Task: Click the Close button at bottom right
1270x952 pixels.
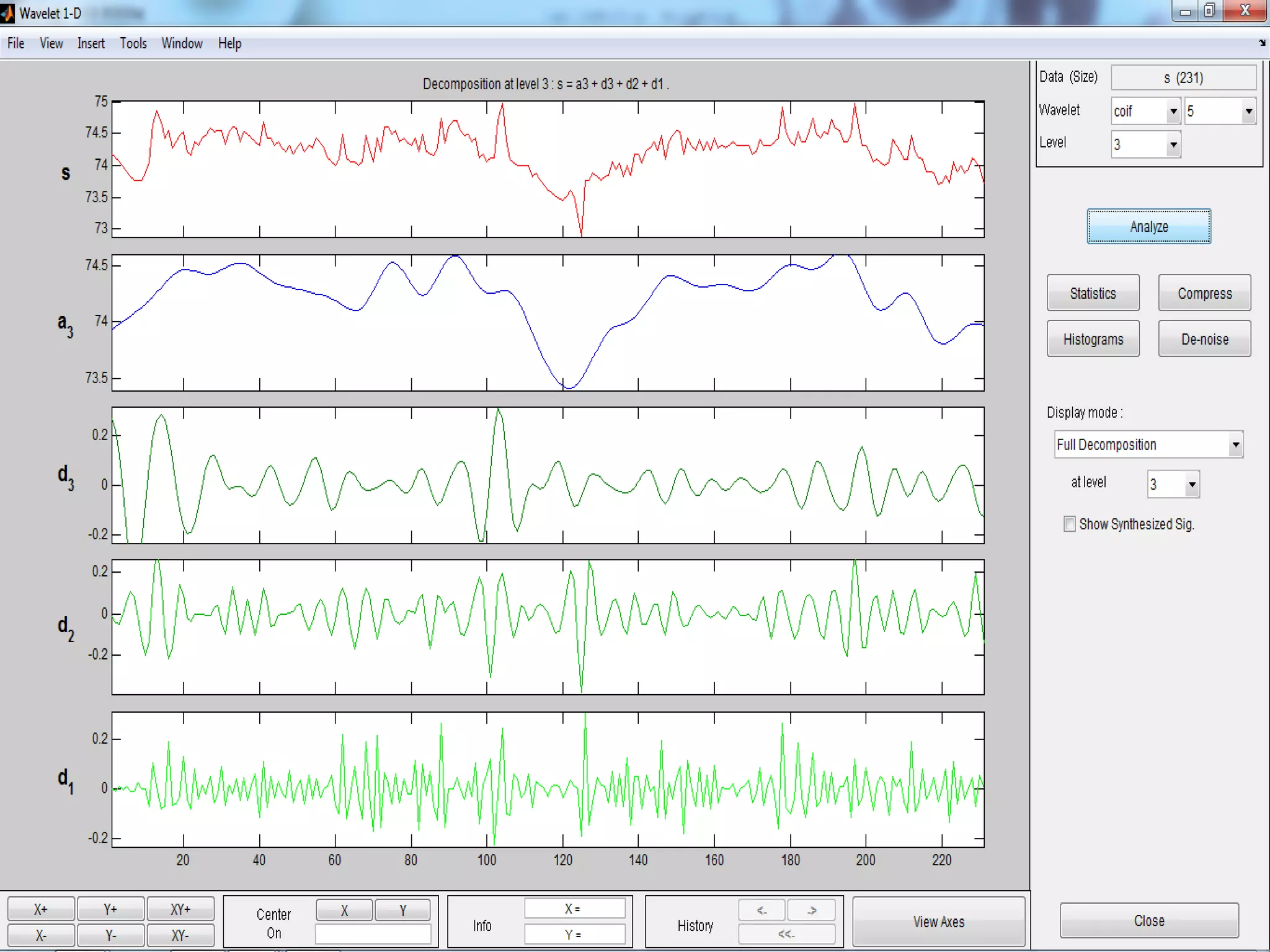Action: click(x=1149, y=920)
